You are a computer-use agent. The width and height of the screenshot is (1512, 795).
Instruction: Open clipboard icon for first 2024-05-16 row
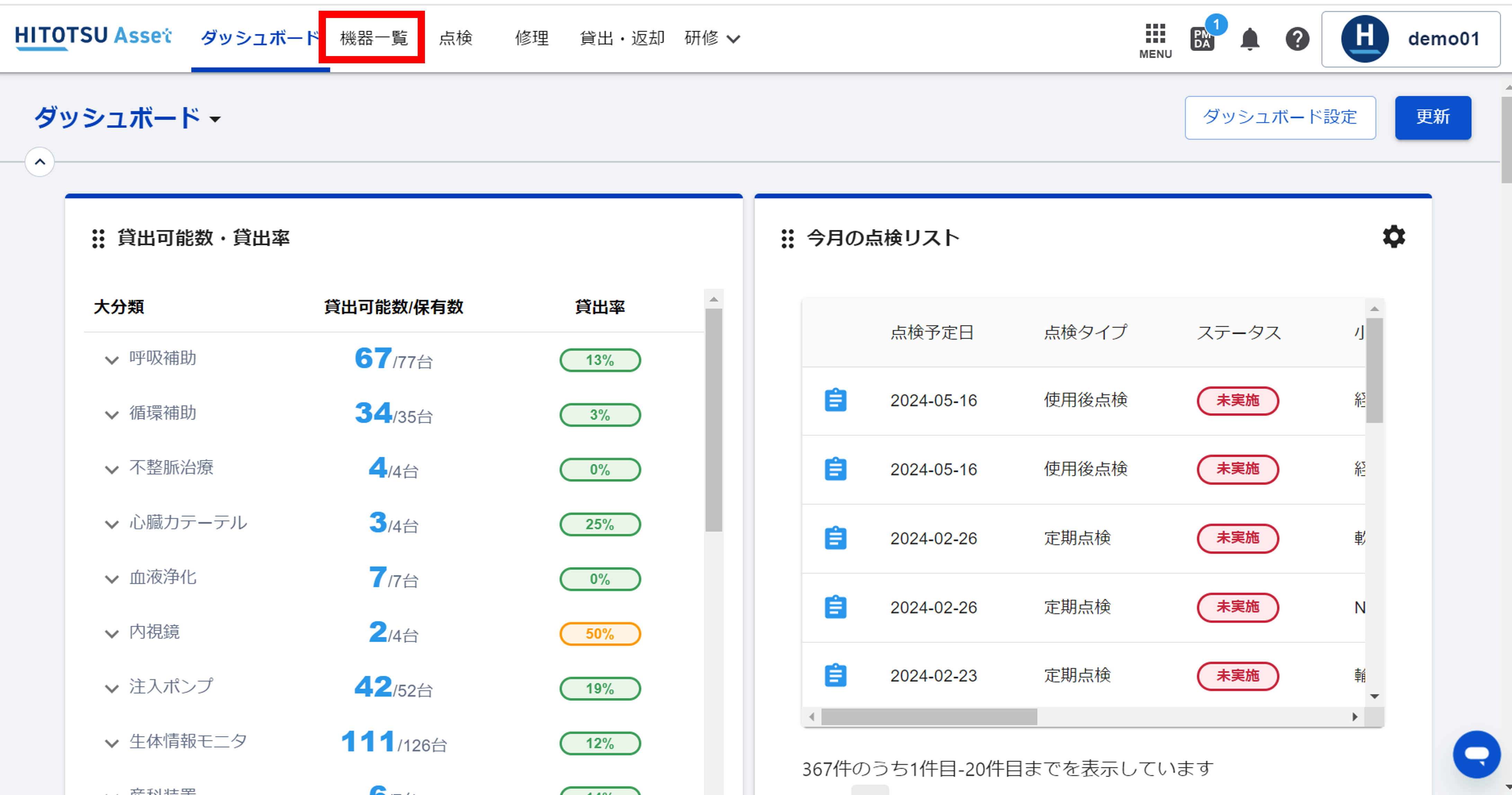[835, 400]
